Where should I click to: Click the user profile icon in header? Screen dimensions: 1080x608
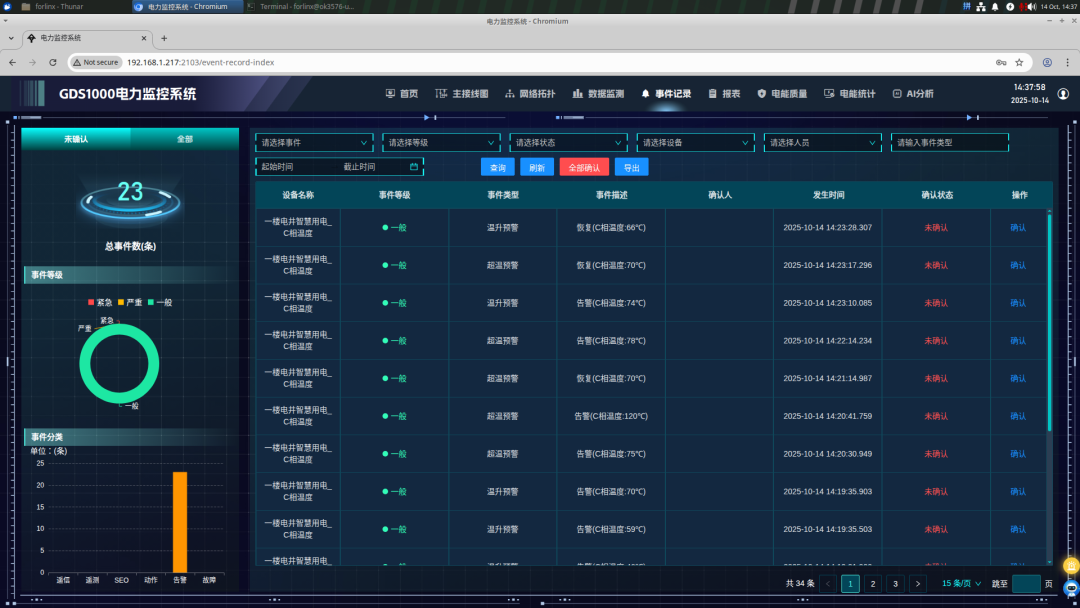1063,94
